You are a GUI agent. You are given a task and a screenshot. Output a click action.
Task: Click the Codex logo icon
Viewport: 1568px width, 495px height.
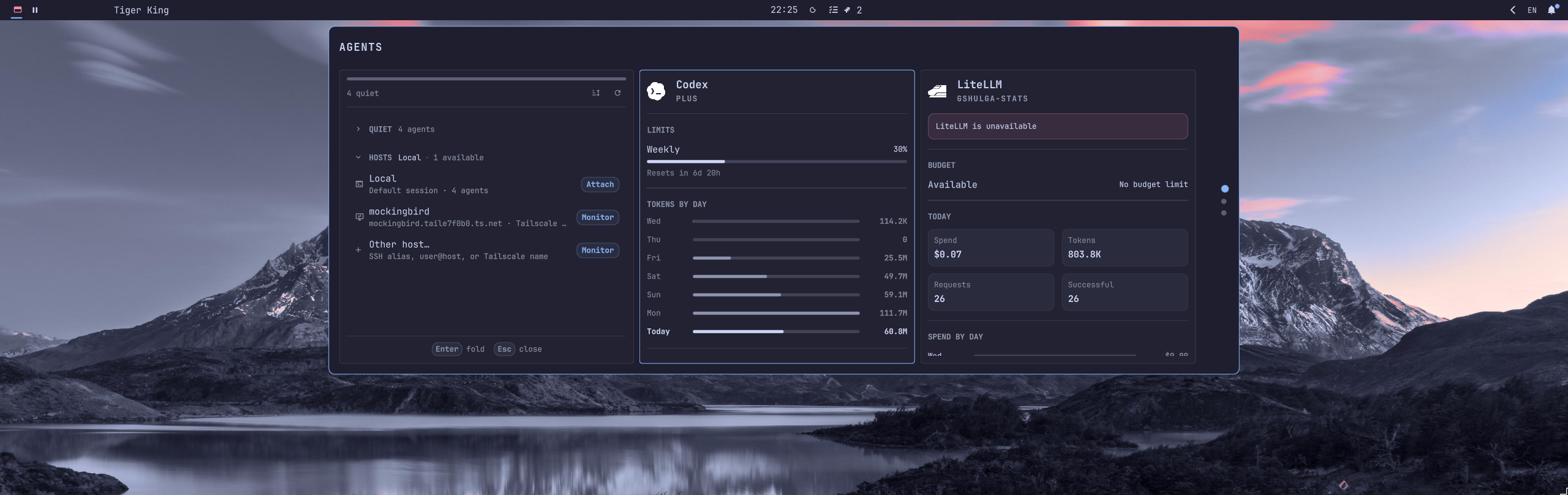(656, 91)
